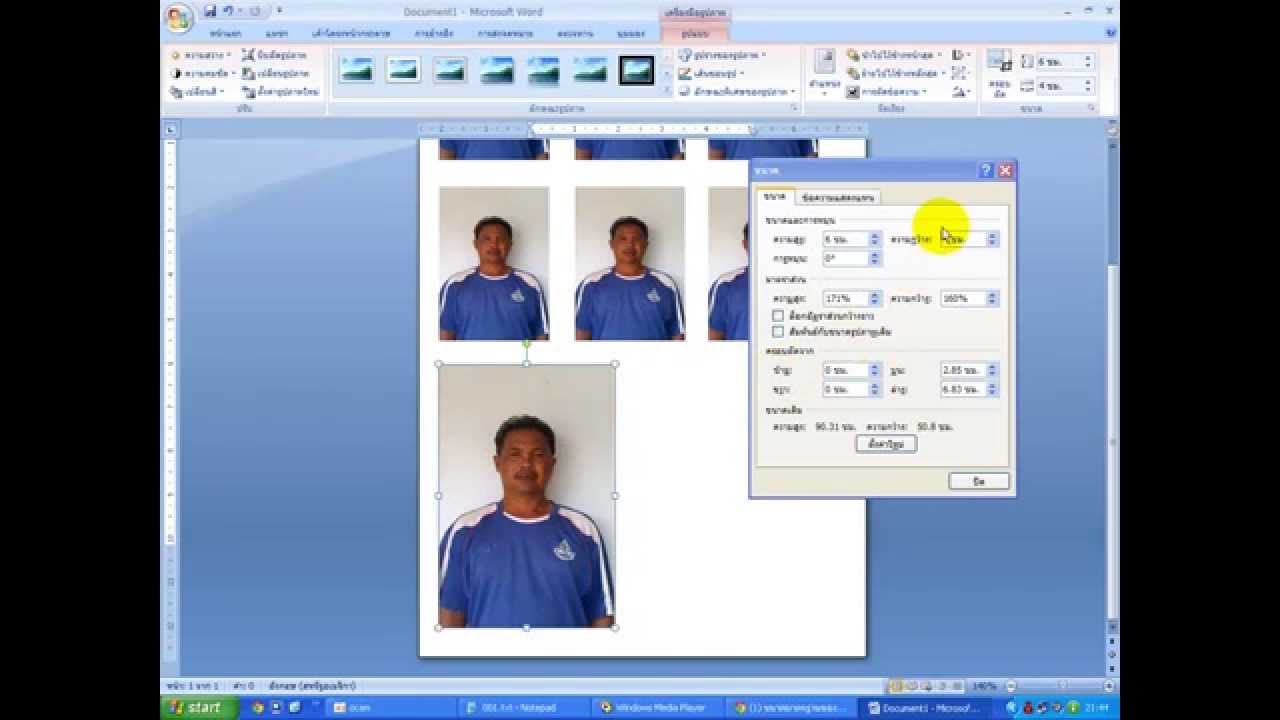The width and height of the screenshot is (1280, 720).
Task: Switch to the Picture Format ribbon tab
Action: pos(695,33)
